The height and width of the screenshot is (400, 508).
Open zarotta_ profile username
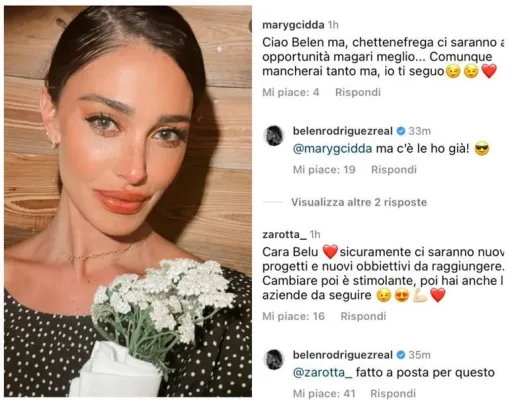point(284,234)
